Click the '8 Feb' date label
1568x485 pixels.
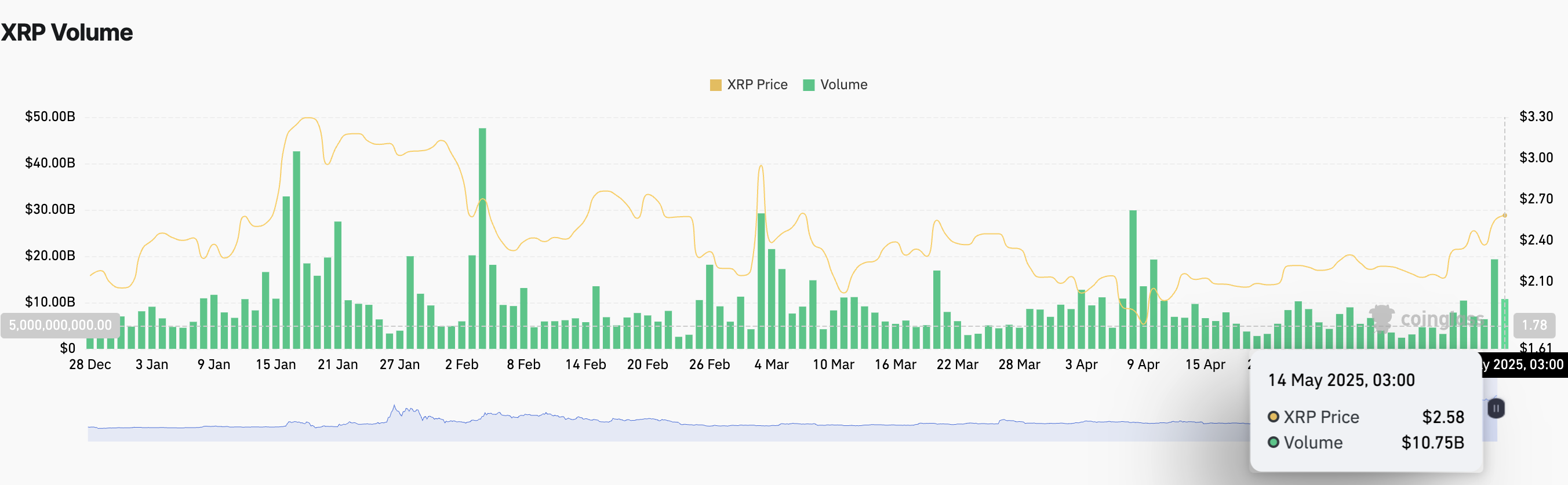[523, 364]
